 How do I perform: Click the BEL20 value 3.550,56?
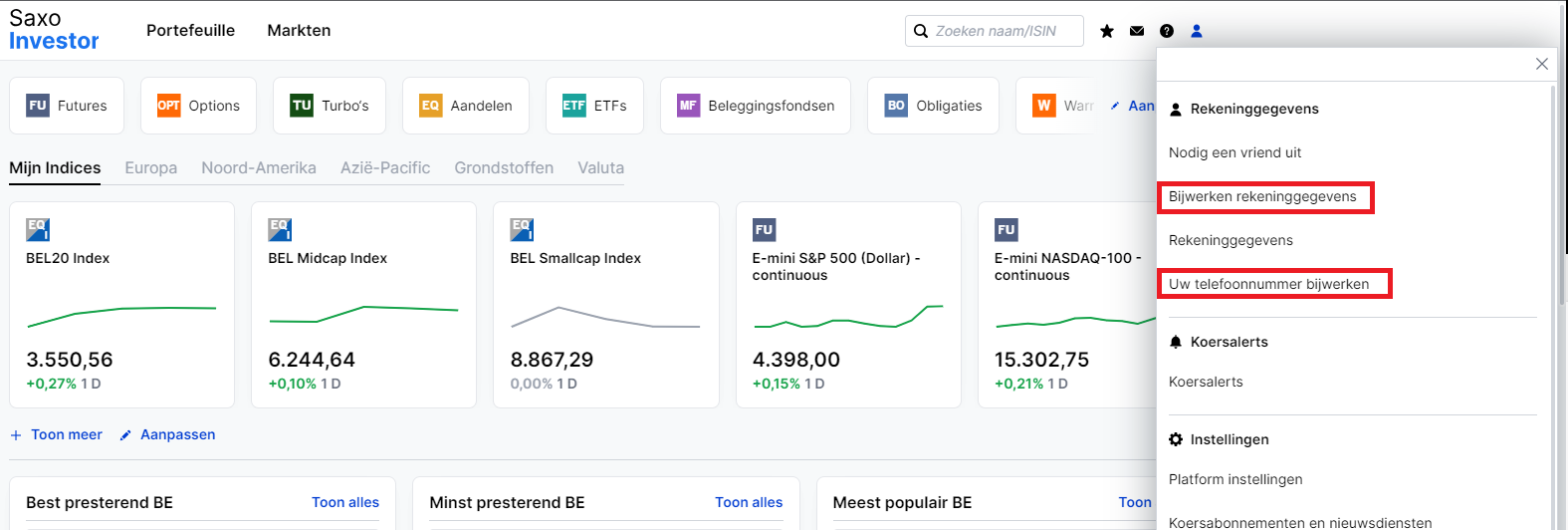(70, 360)
